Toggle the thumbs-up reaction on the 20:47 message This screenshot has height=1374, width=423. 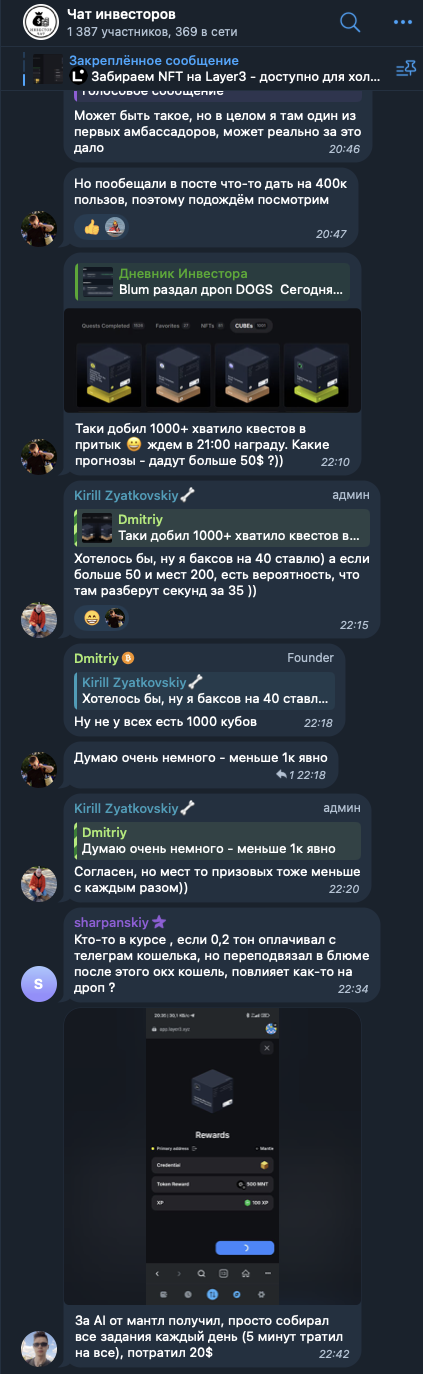pyautogui.click(x=92, y=227)
